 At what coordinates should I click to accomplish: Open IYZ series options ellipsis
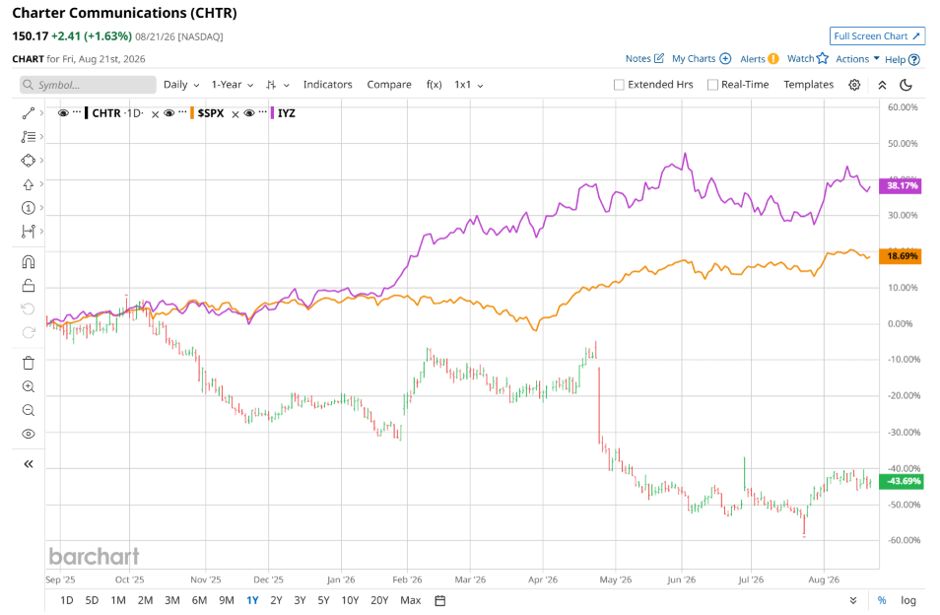263,113
